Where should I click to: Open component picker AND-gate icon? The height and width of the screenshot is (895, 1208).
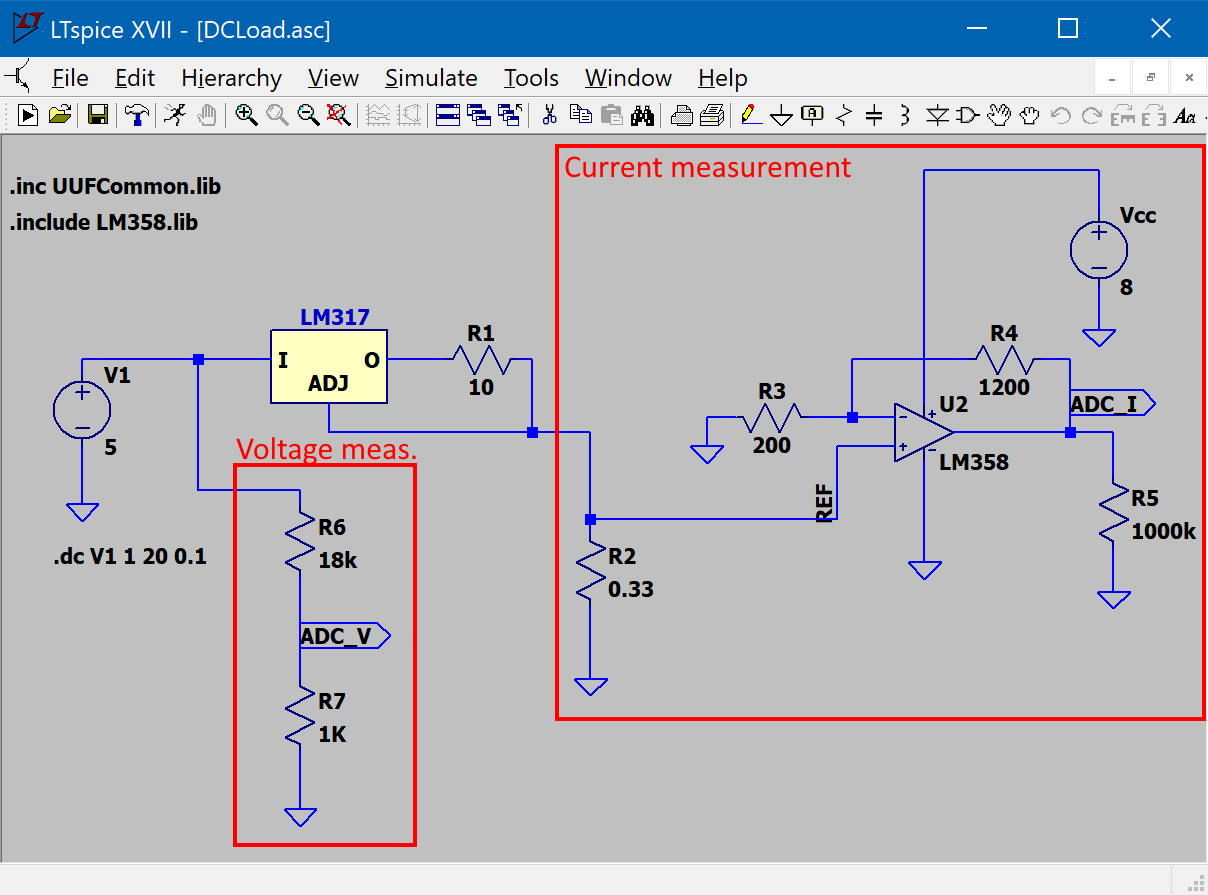click(x=967, y=115)
